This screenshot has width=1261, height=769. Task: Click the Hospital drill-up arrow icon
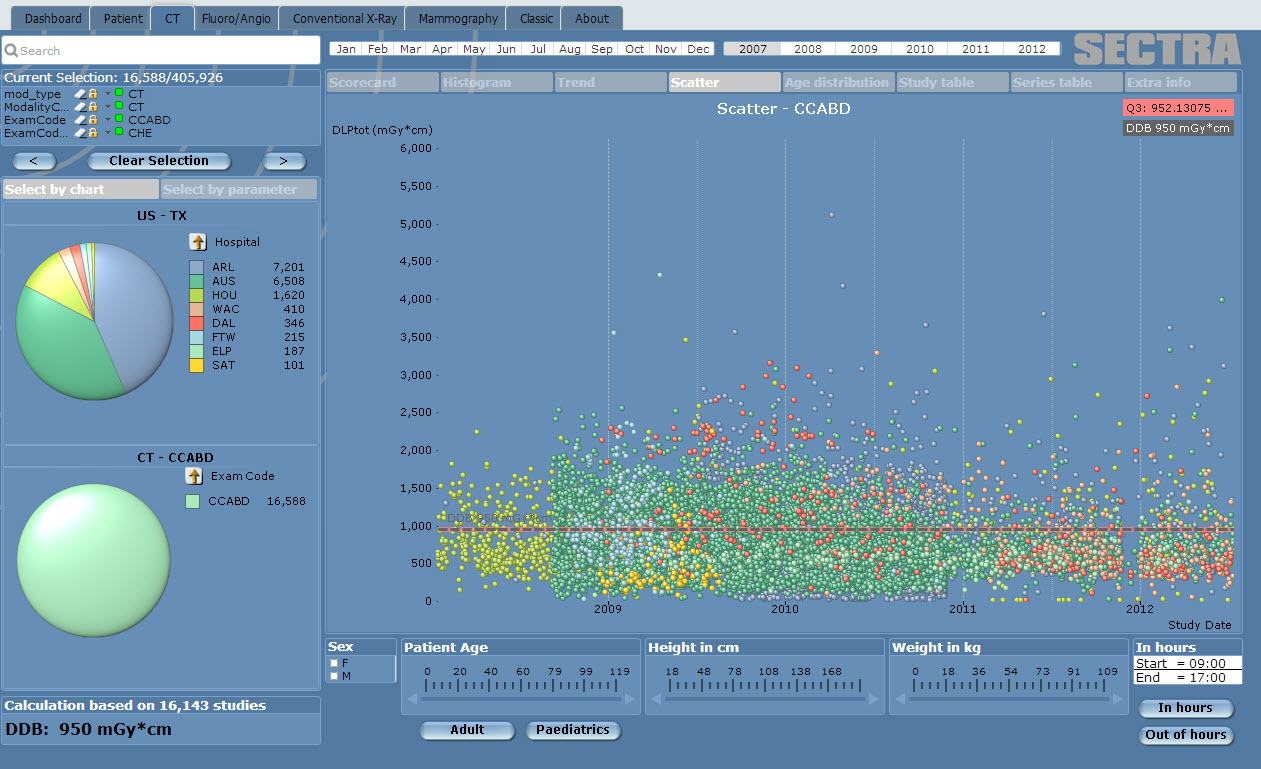(198, 242)
